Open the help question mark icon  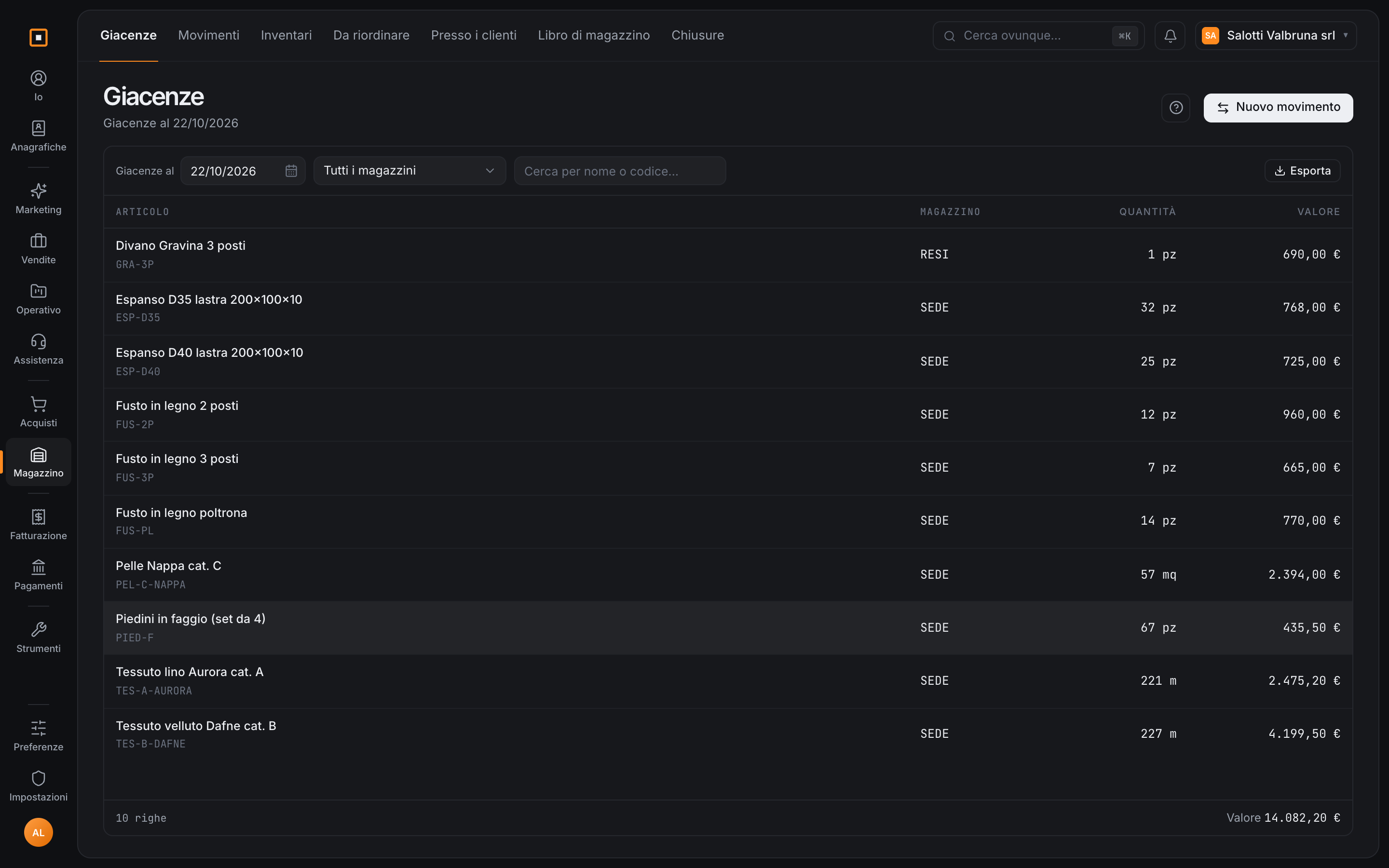click(x=1175, y=108)
